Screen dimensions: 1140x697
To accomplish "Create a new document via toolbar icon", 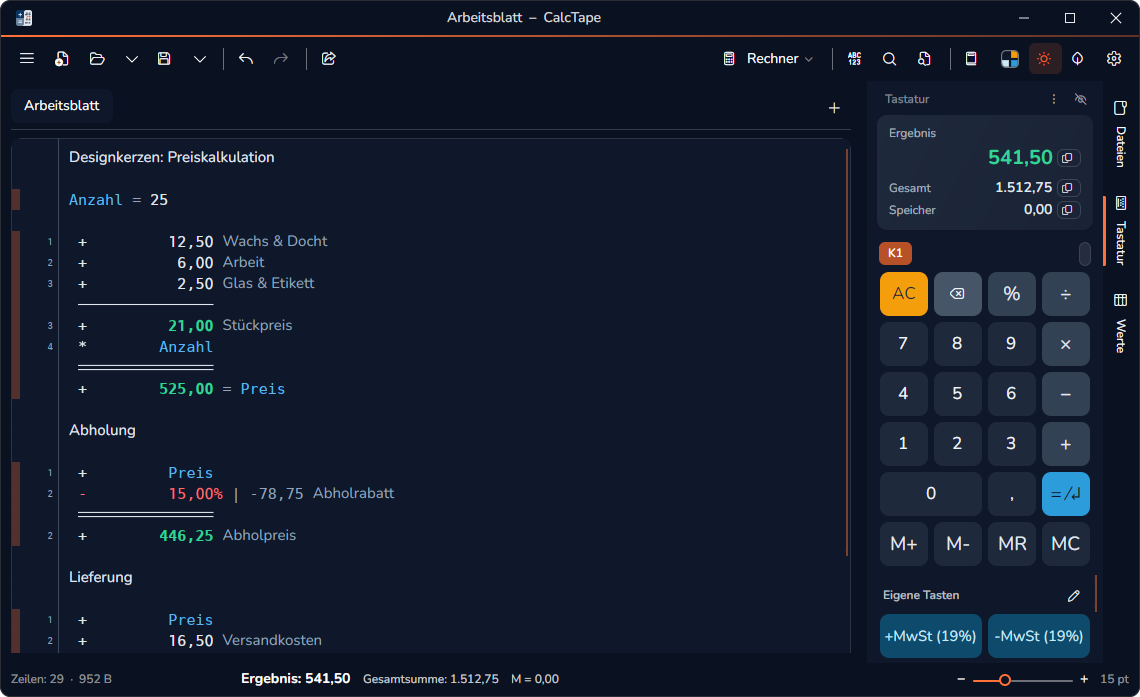I will [x=62, y=58].
